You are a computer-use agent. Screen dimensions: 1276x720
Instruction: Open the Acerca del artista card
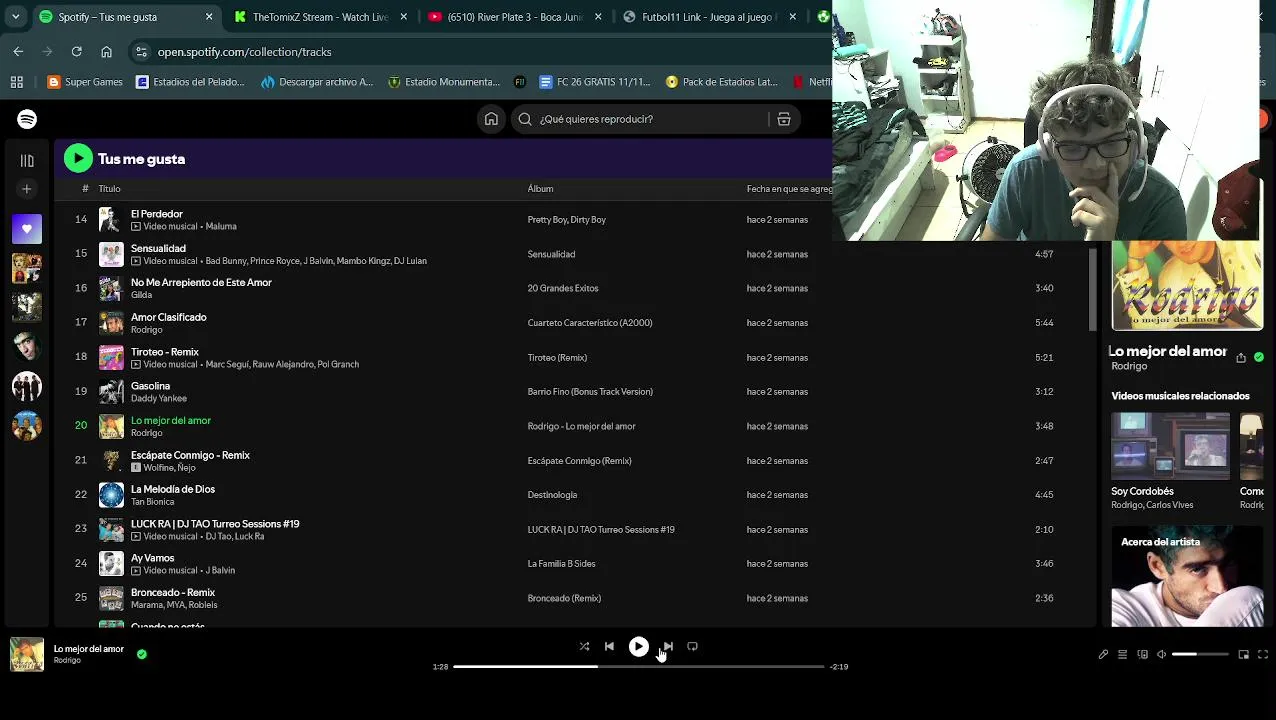point(1187,579)
